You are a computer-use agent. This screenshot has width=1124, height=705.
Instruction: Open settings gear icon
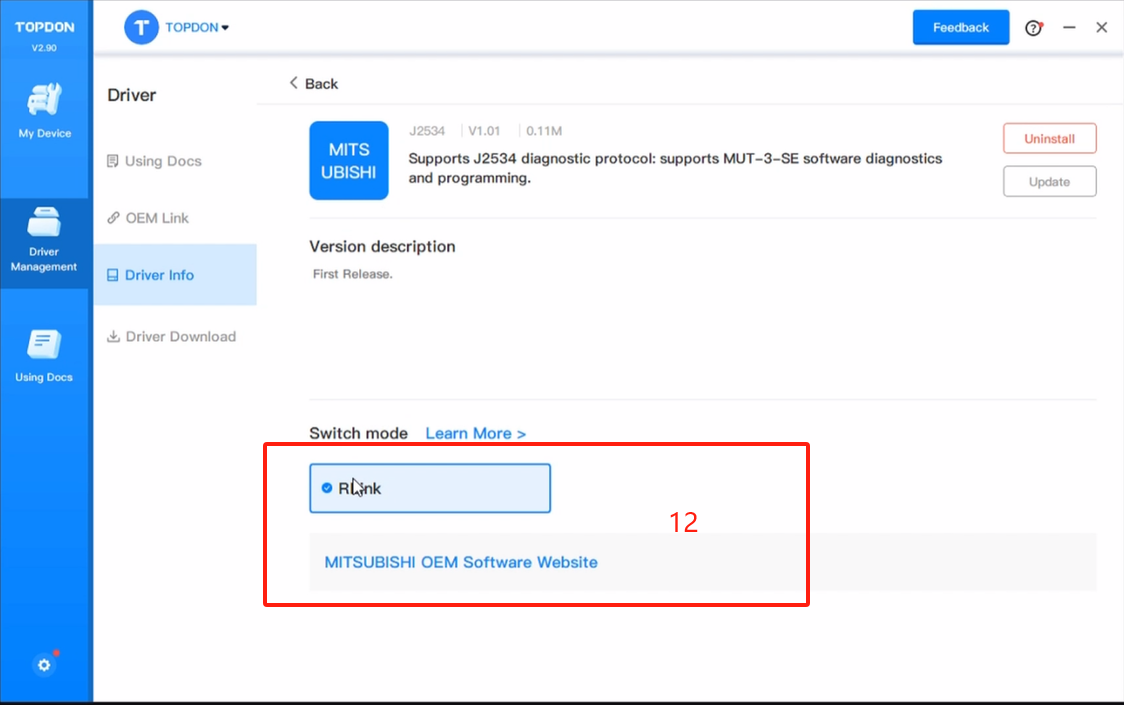pyautogui.click(x=44, y=664)
